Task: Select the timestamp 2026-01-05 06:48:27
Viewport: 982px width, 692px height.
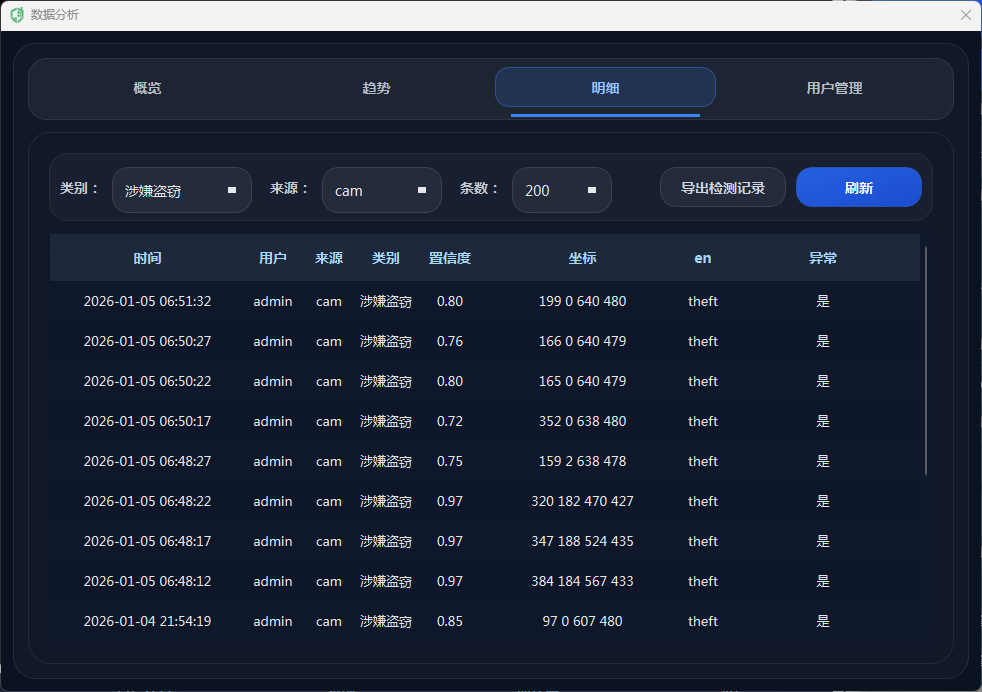Action: [147, 462]
